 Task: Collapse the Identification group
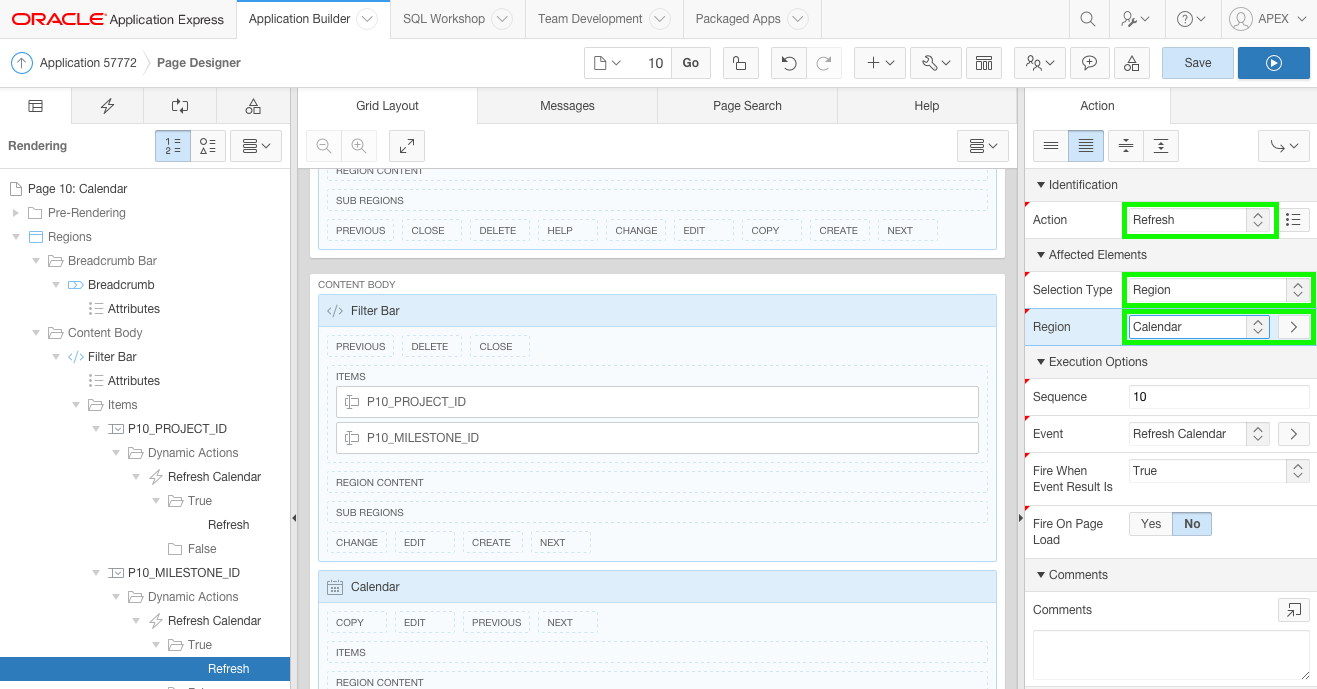click(1041, 185)
